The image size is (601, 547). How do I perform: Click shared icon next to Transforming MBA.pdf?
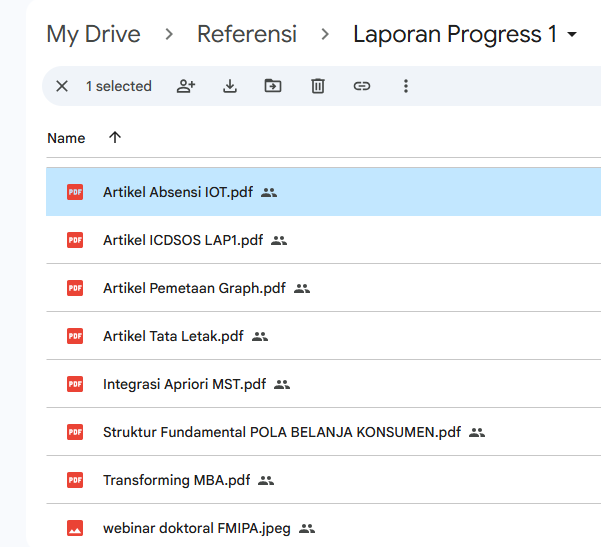point(266,481)
